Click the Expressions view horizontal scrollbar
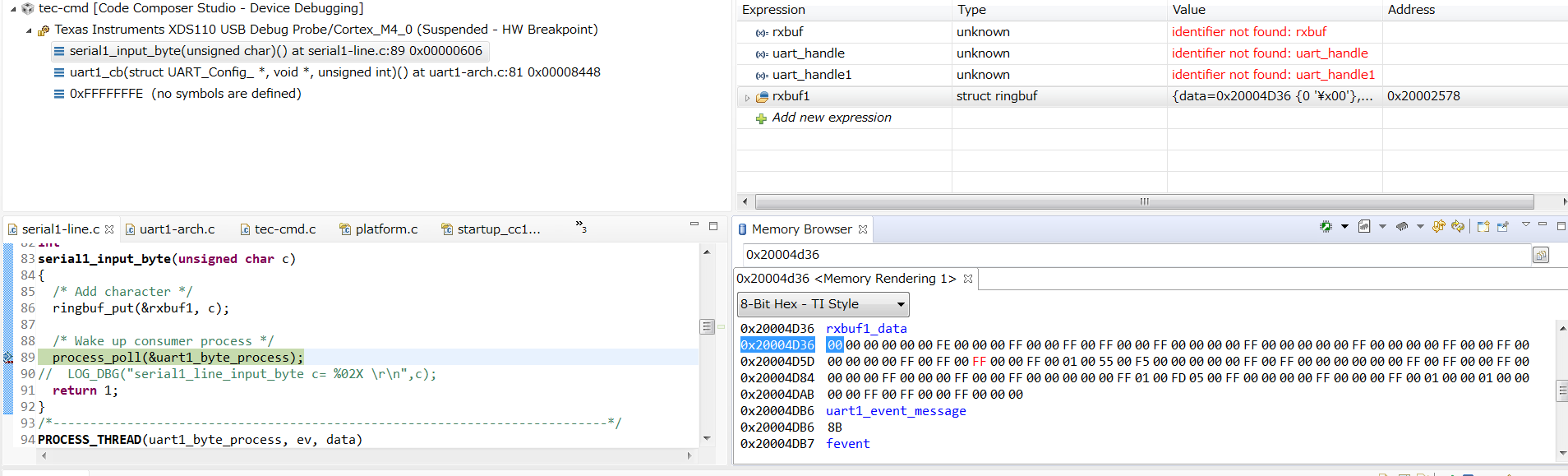 point(1144,201)
